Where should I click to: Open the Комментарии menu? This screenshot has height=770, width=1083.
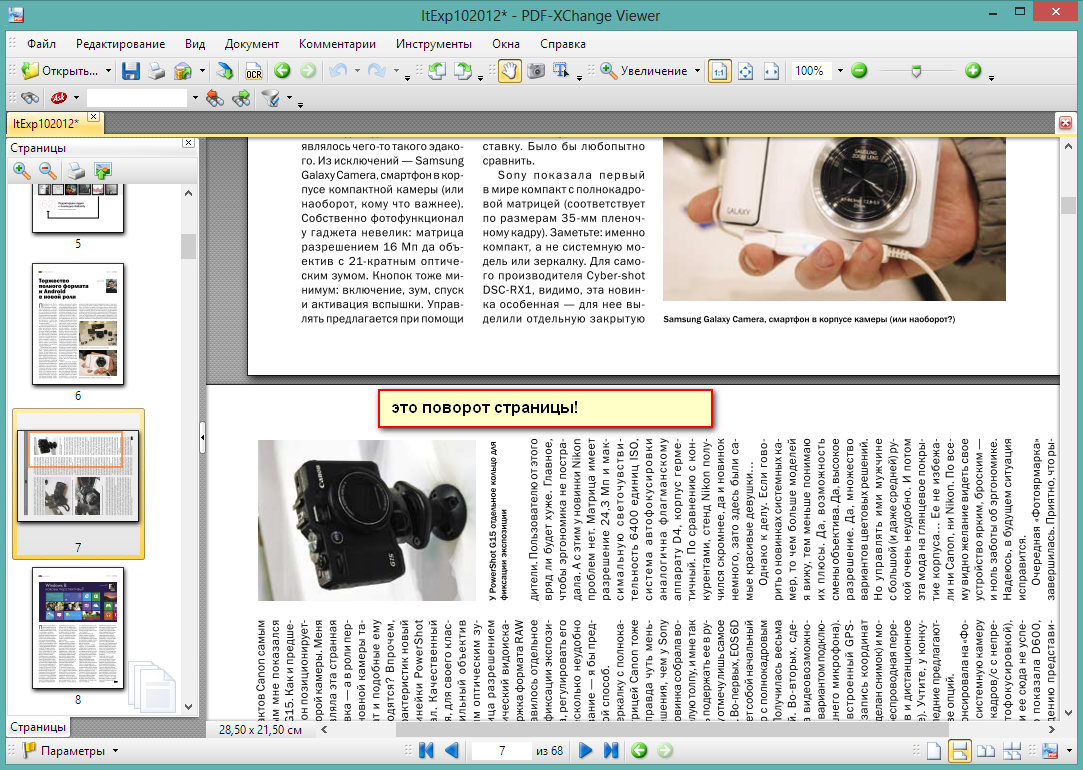pos(337,44)
